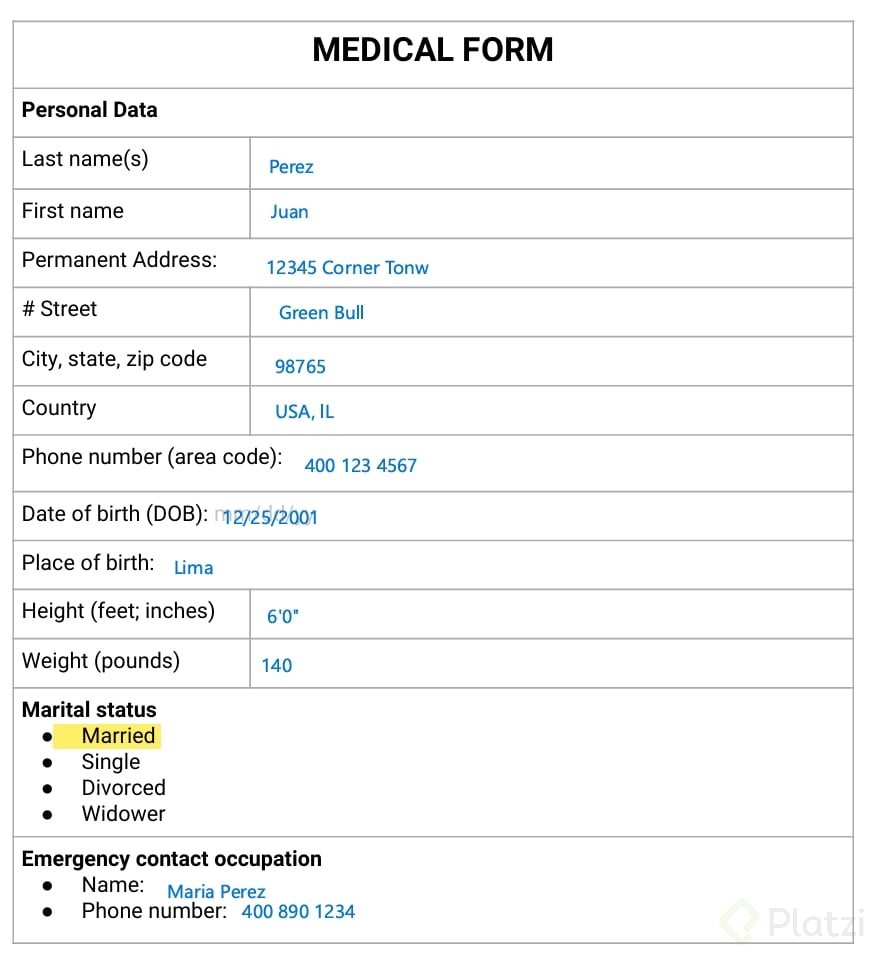Viewport: 873px width, 956px height.
Task: Click the Country field showing USA, IL
Action: coord(304,412)
